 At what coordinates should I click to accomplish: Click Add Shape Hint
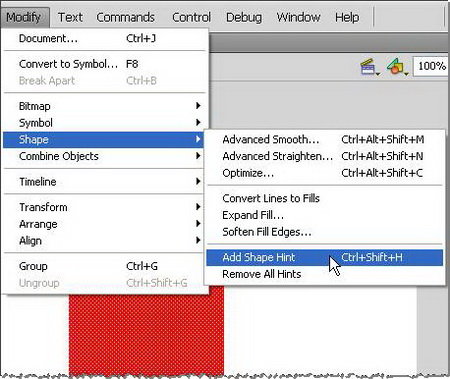pyautogui.click(x=325, y=257)
